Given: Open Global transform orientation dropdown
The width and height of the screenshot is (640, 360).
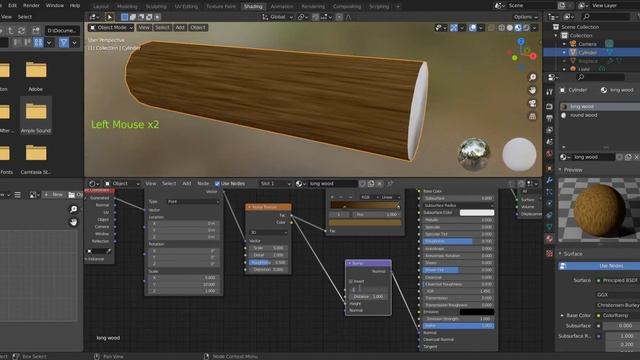Looking at the screenshot, I should (x=278, y=17).
